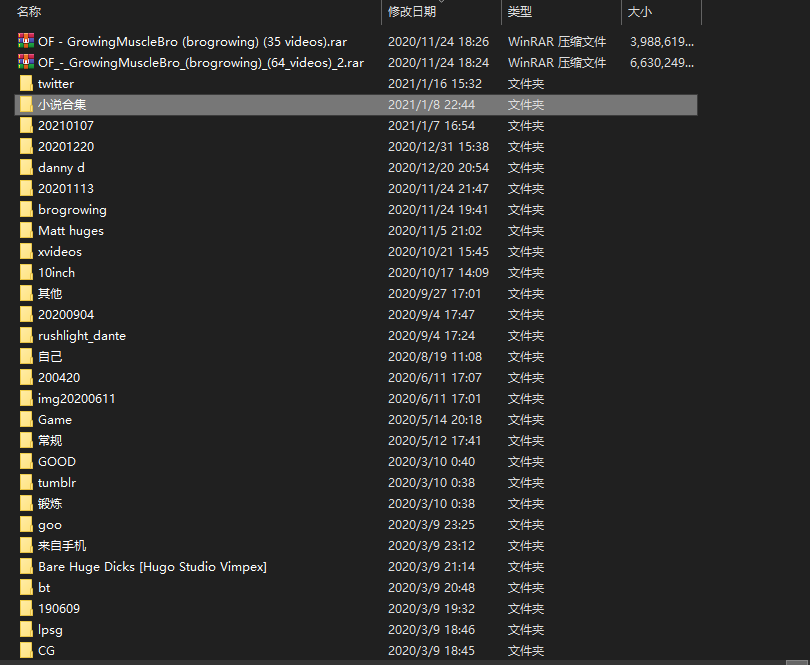Image resolution: width=810 pixels, height=665 pixels.
Task: Click the 其他 folder icon
Action: (x=26, y=293)
